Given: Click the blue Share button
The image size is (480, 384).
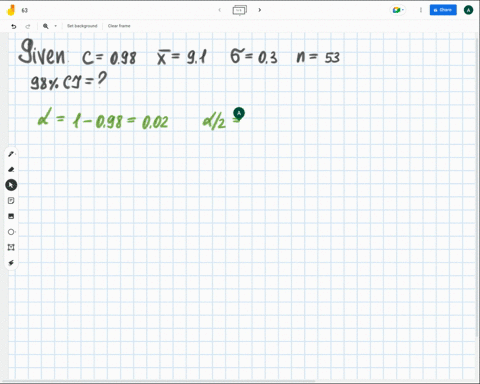Looking at the screenshot, I should pos(443,10).
